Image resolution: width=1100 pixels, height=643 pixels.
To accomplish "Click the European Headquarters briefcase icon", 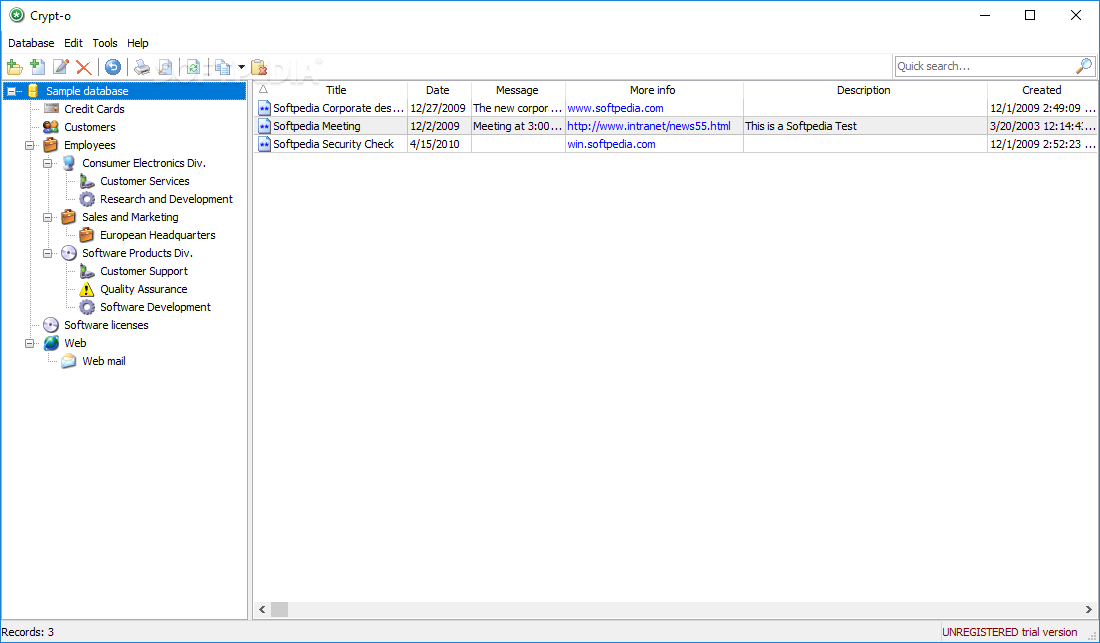I will (x=86, y=235).
